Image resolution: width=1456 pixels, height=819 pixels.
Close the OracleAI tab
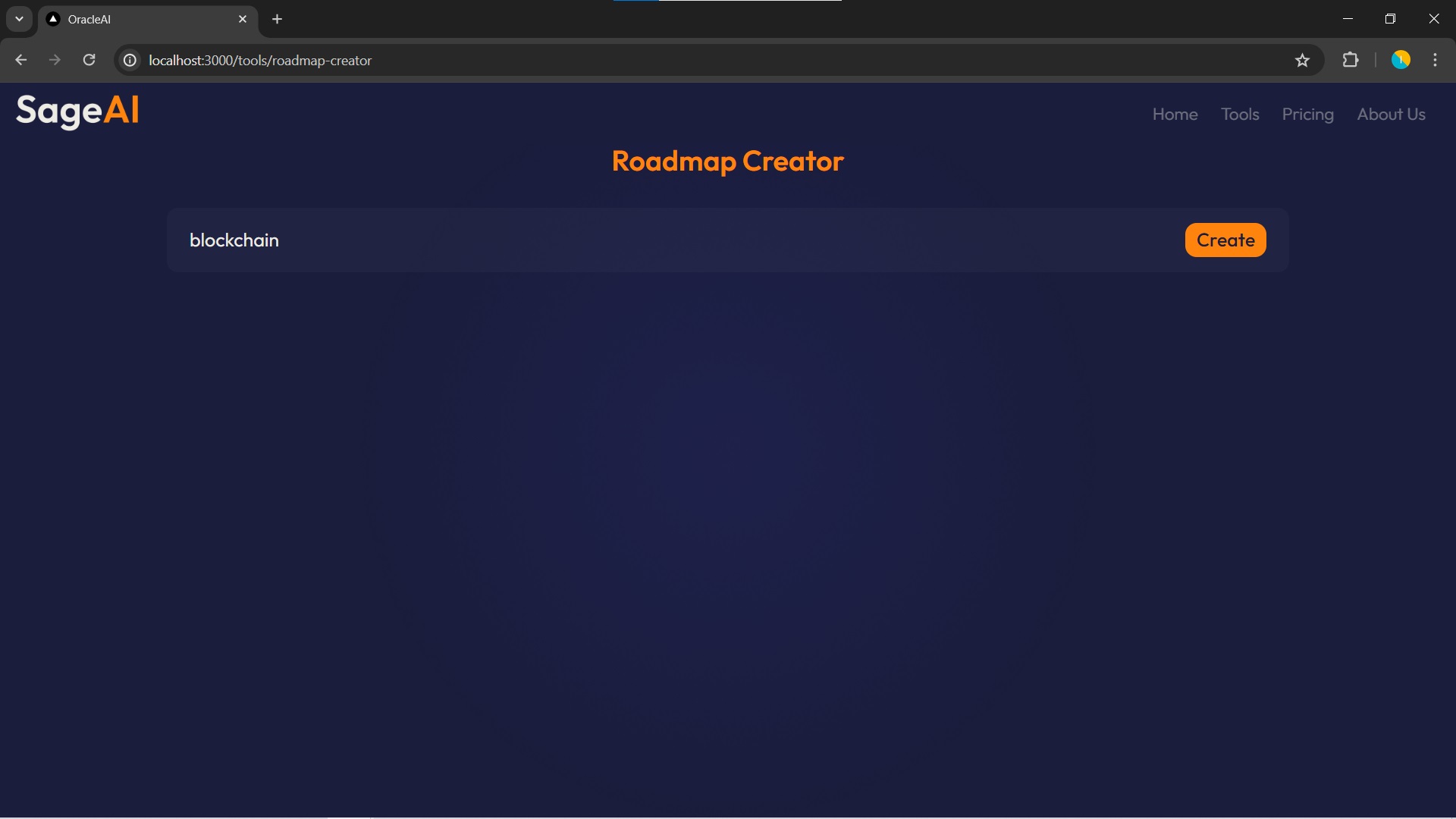pyautogui.click(x=243, y=19)
